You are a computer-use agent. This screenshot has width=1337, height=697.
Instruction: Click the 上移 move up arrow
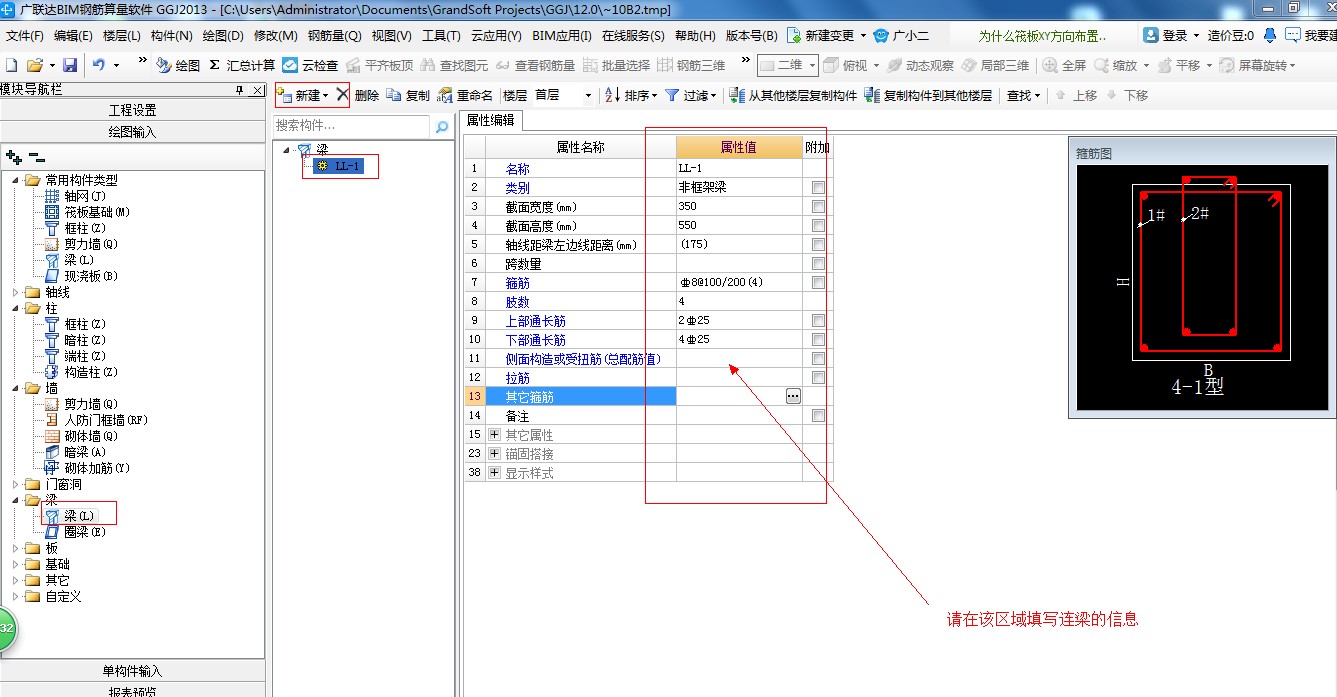tap(1060, 95)
